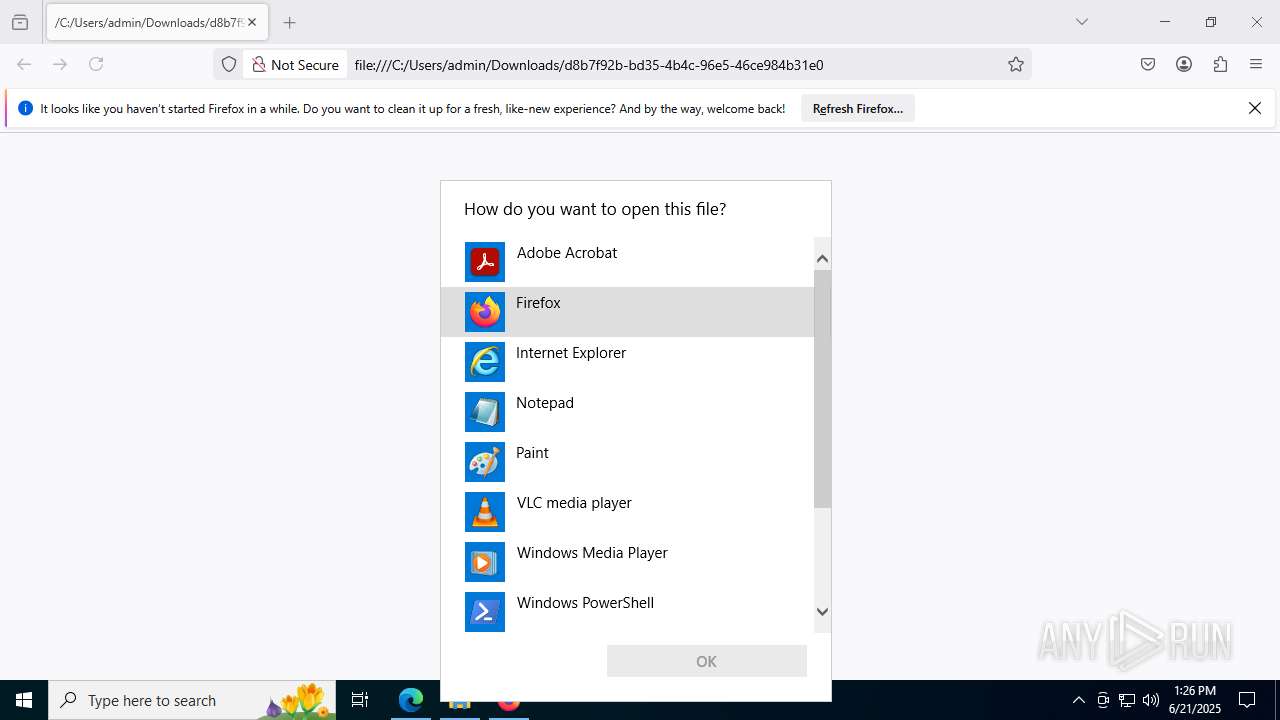
Task: Click the Firefox View icon in the tab bar
Action: point(20,22)
